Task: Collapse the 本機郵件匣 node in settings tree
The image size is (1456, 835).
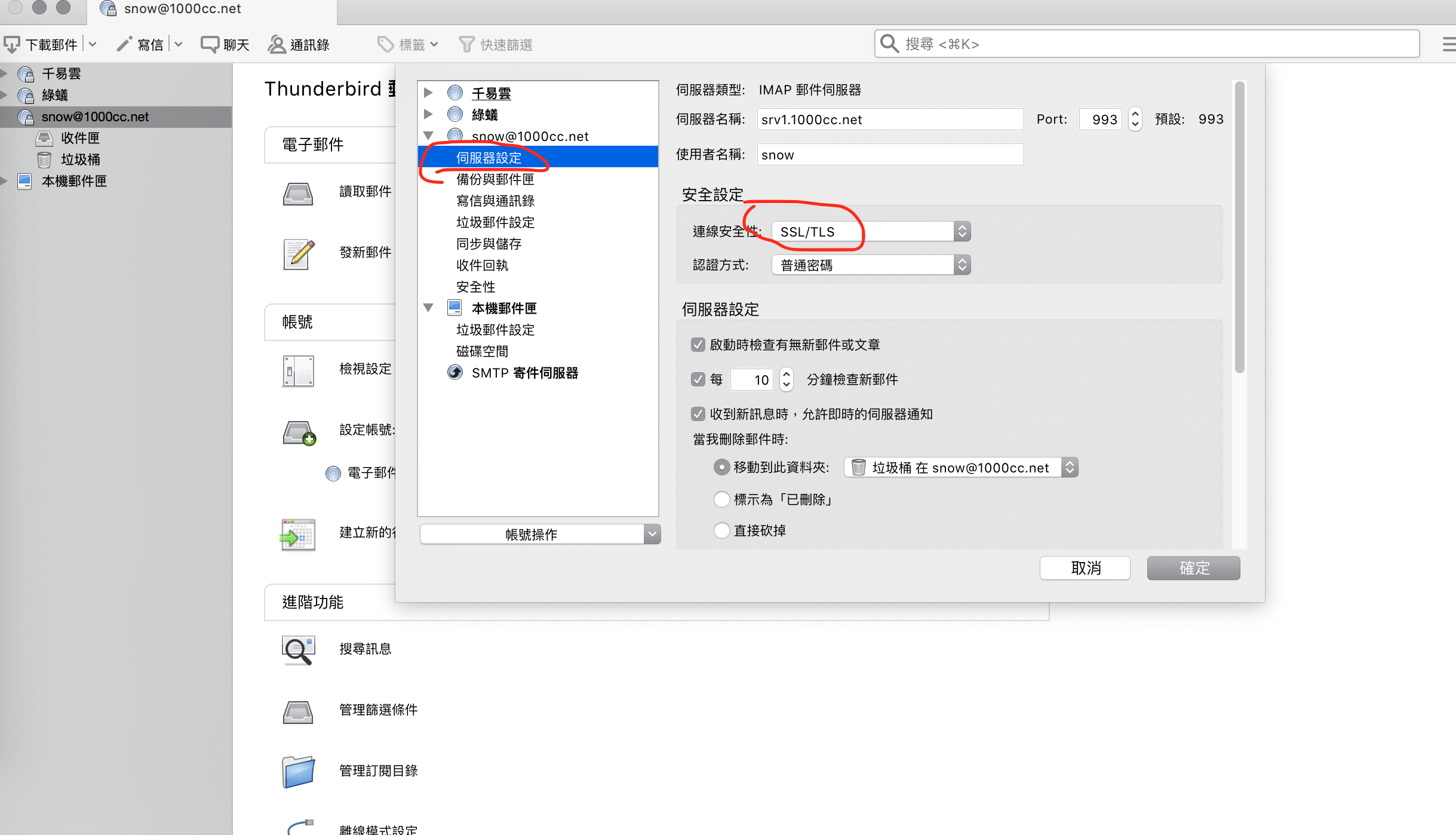Action: click(x=428, y=308)
